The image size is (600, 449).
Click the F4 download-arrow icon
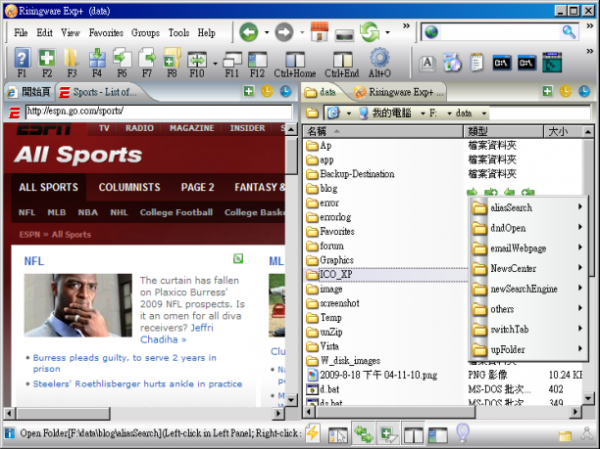tap(97, 59)
